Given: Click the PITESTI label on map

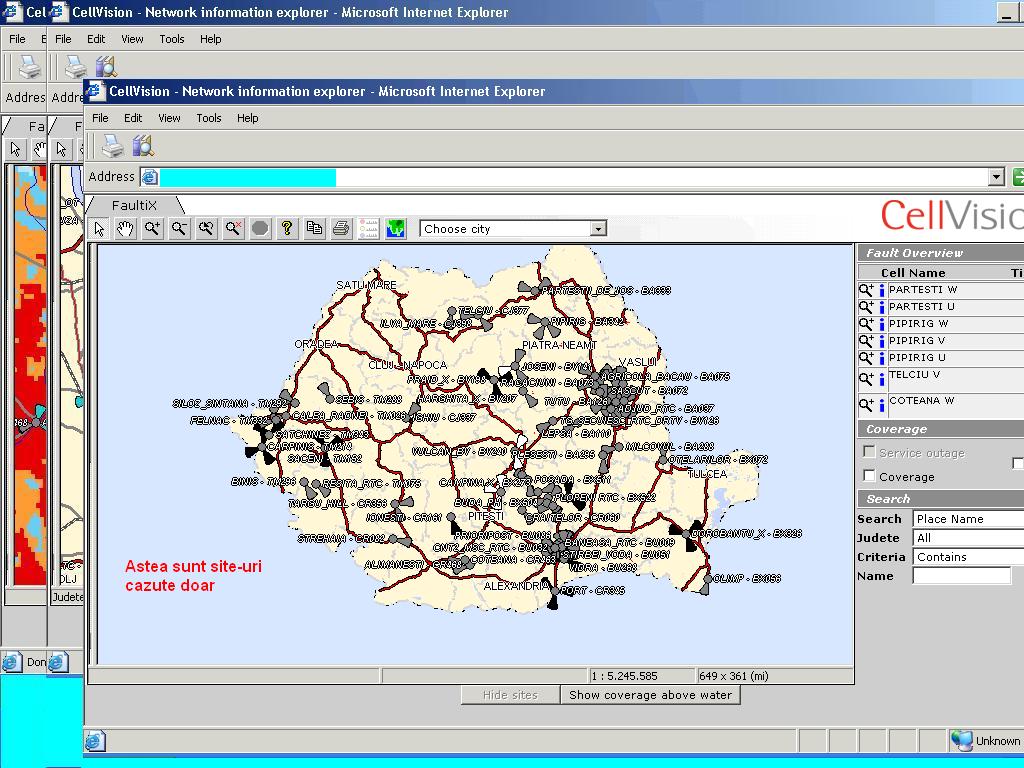Looking at the screenshot, I should tap(485, 516).
